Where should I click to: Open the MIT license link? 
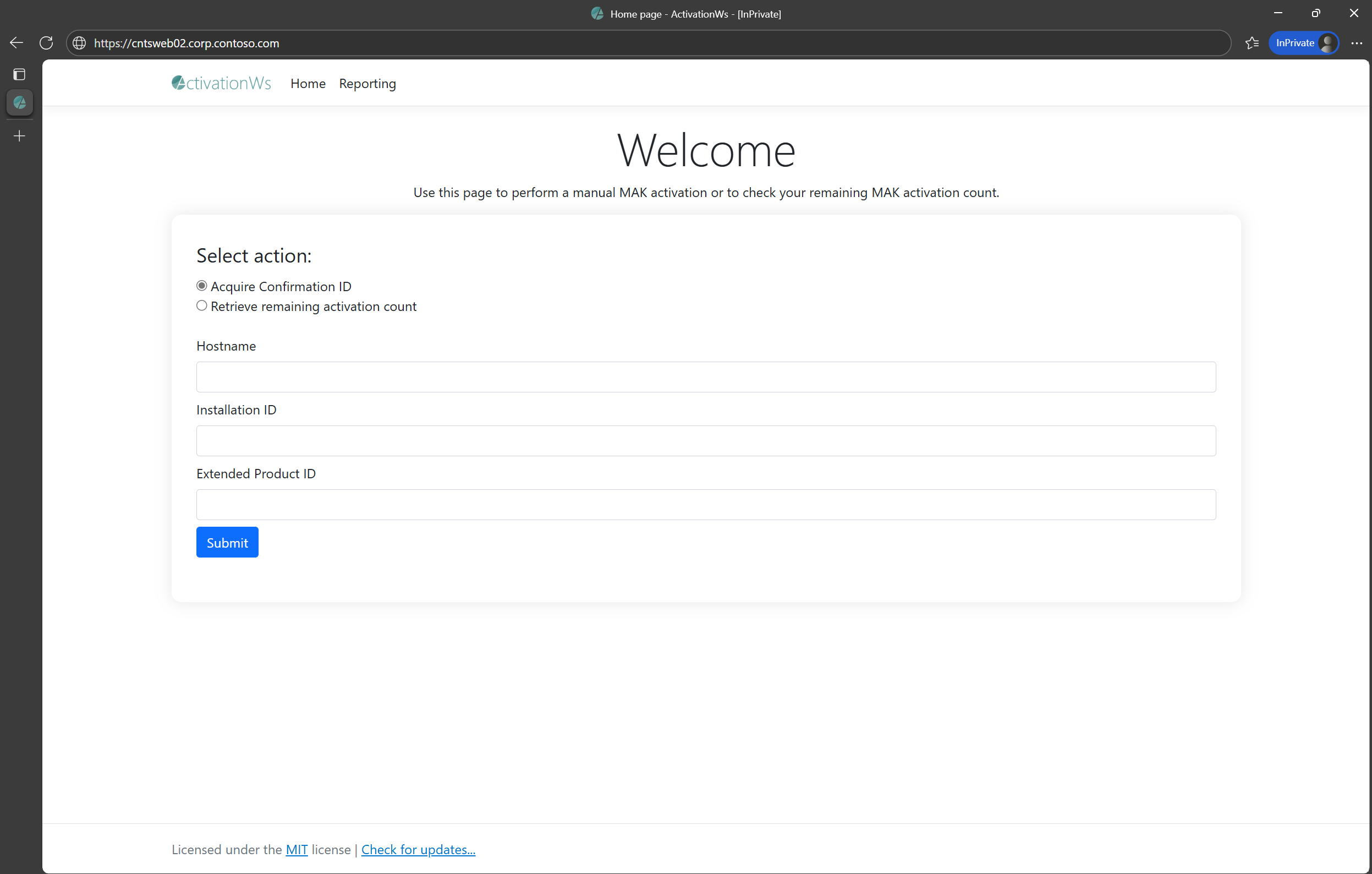[297, 849]
